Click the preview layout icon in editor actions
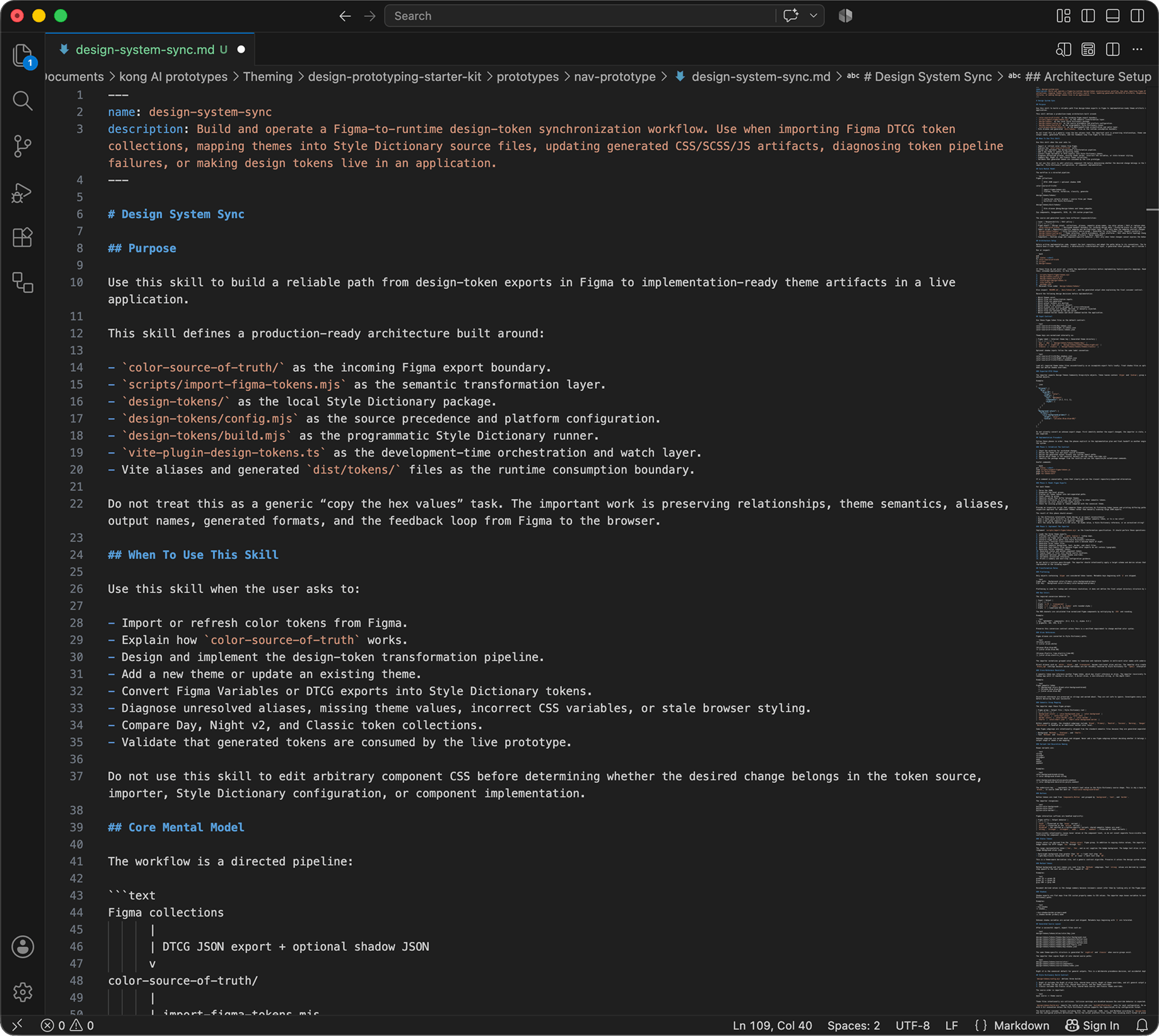The width and height of the screenshot is (1159, 1036). coord(1088,50)
